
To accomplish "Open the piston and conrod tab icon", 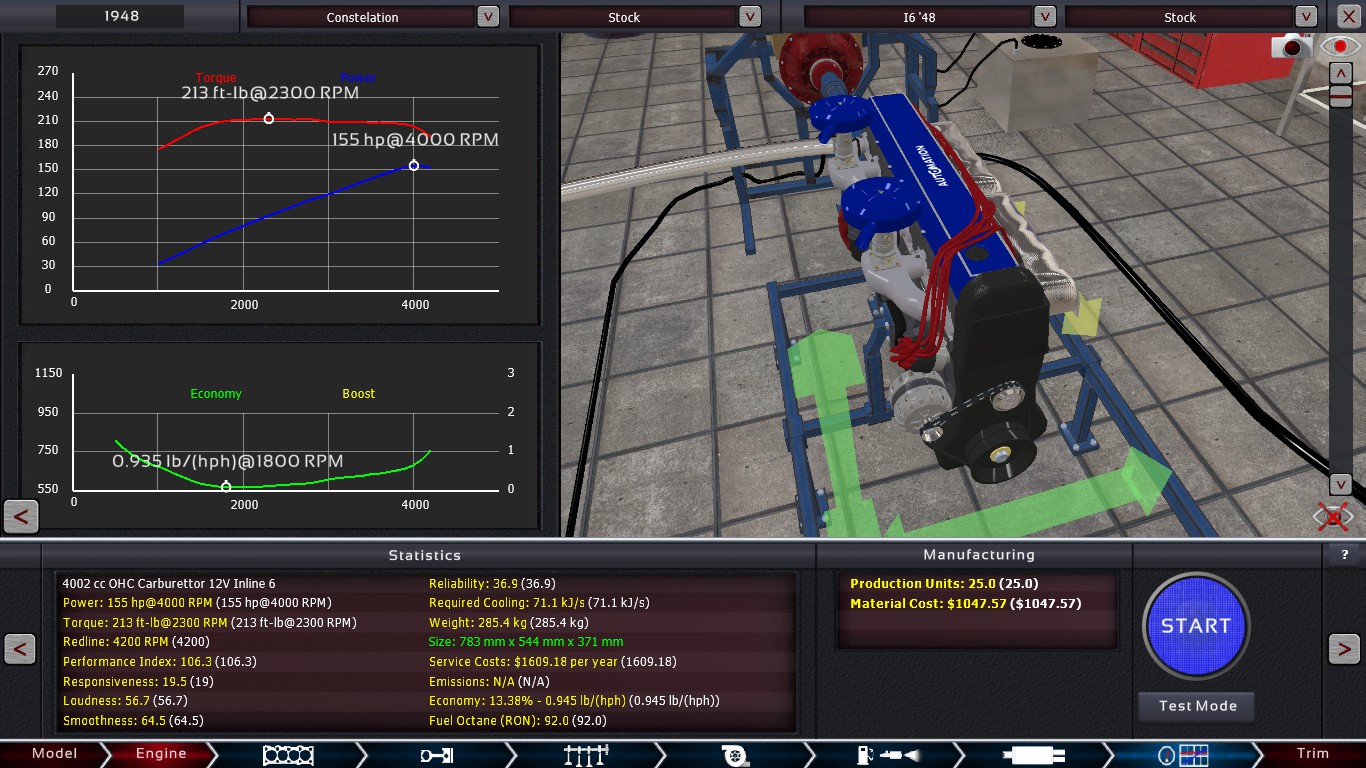I will click(437, 755).
